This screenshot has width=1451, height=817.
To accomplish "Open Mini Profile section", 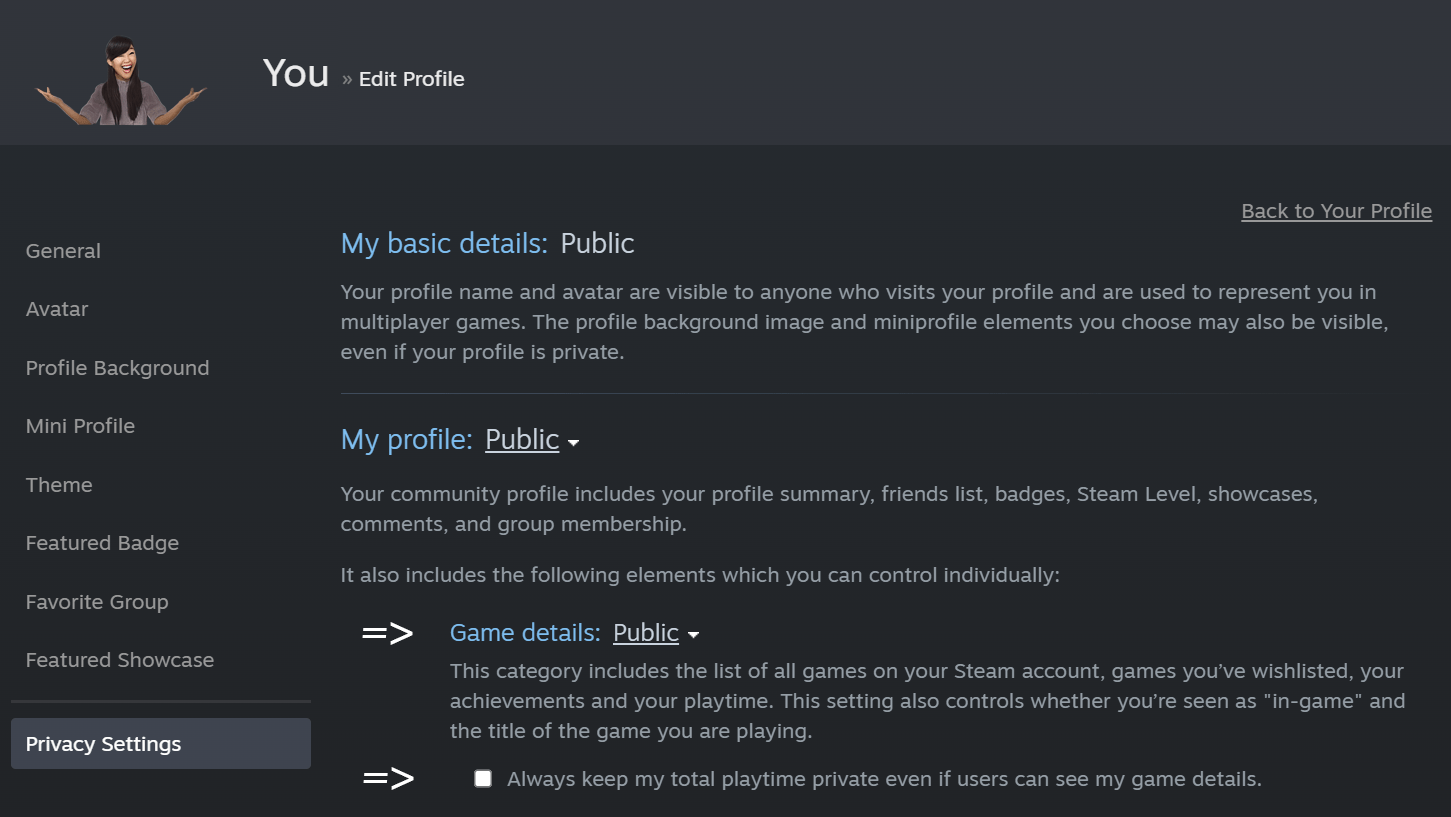I will [80, 426].
